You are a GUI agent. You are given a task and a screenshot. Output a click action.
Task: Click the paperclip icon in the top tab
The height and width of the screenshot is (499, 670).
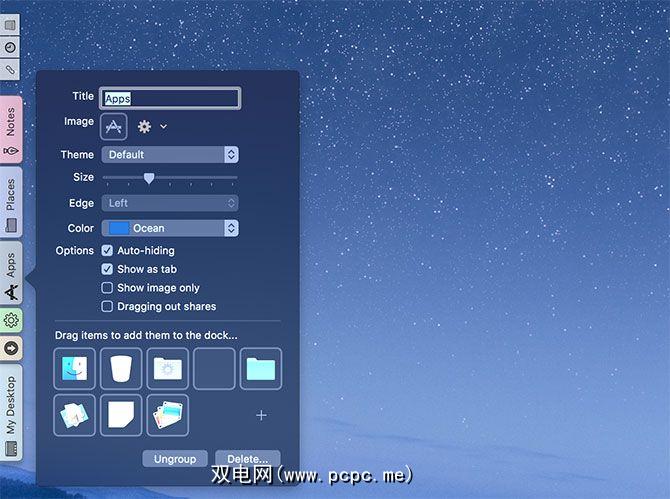tap(10, 69)
